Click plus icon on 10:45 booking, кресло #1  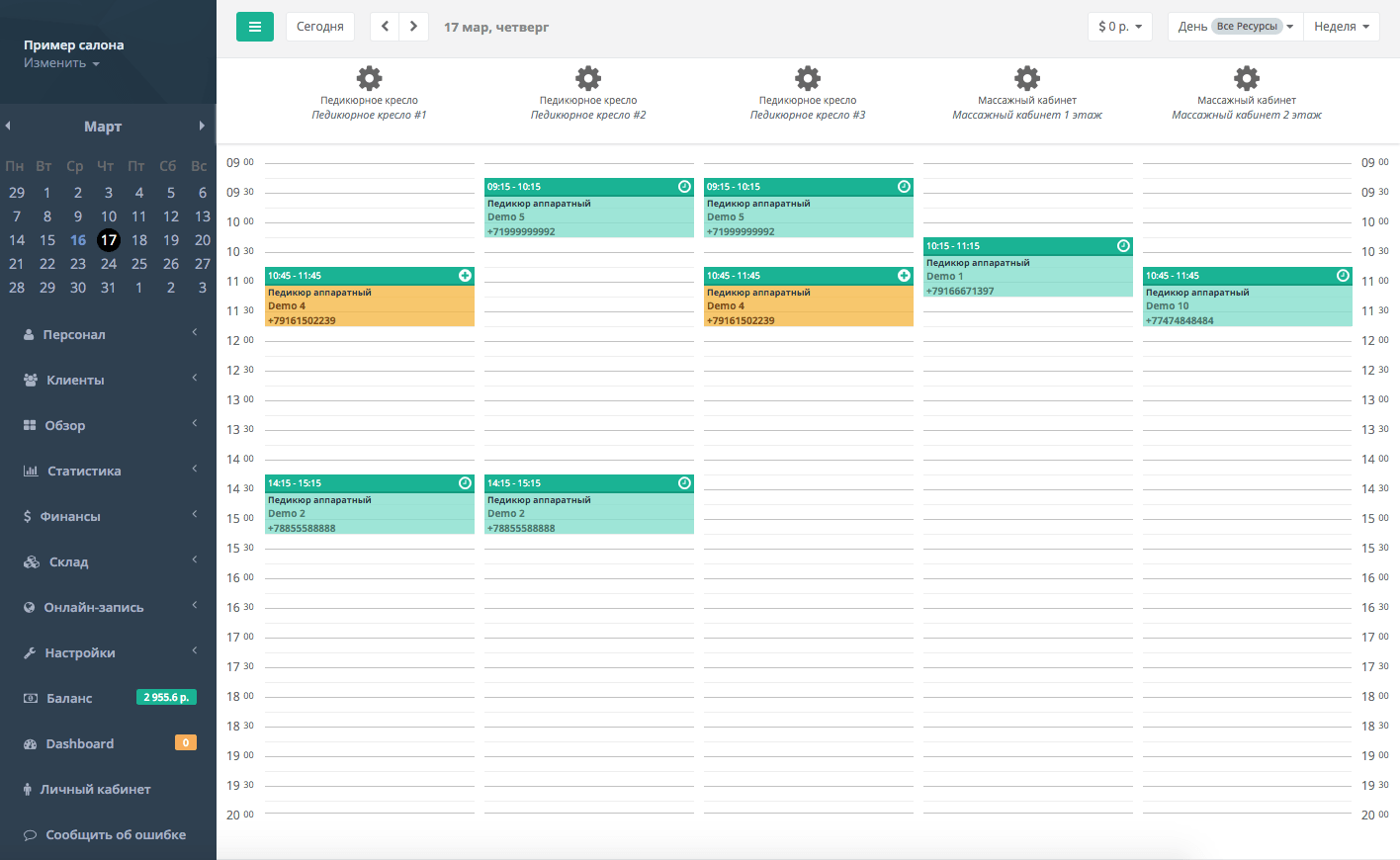pyautogui.click(x=465, y=276)
